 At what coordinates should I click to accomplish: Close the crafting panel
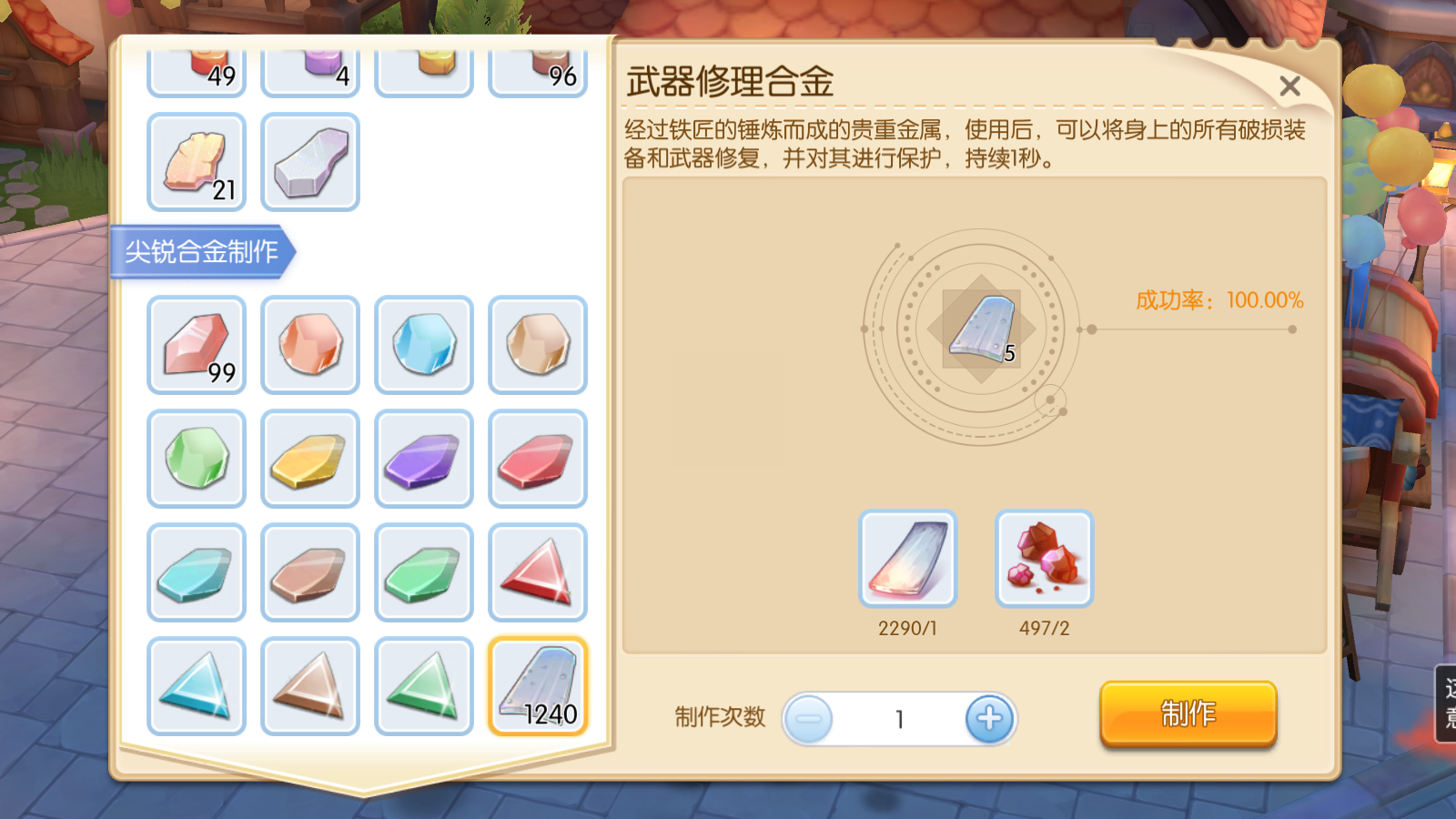pos(1289,86)
